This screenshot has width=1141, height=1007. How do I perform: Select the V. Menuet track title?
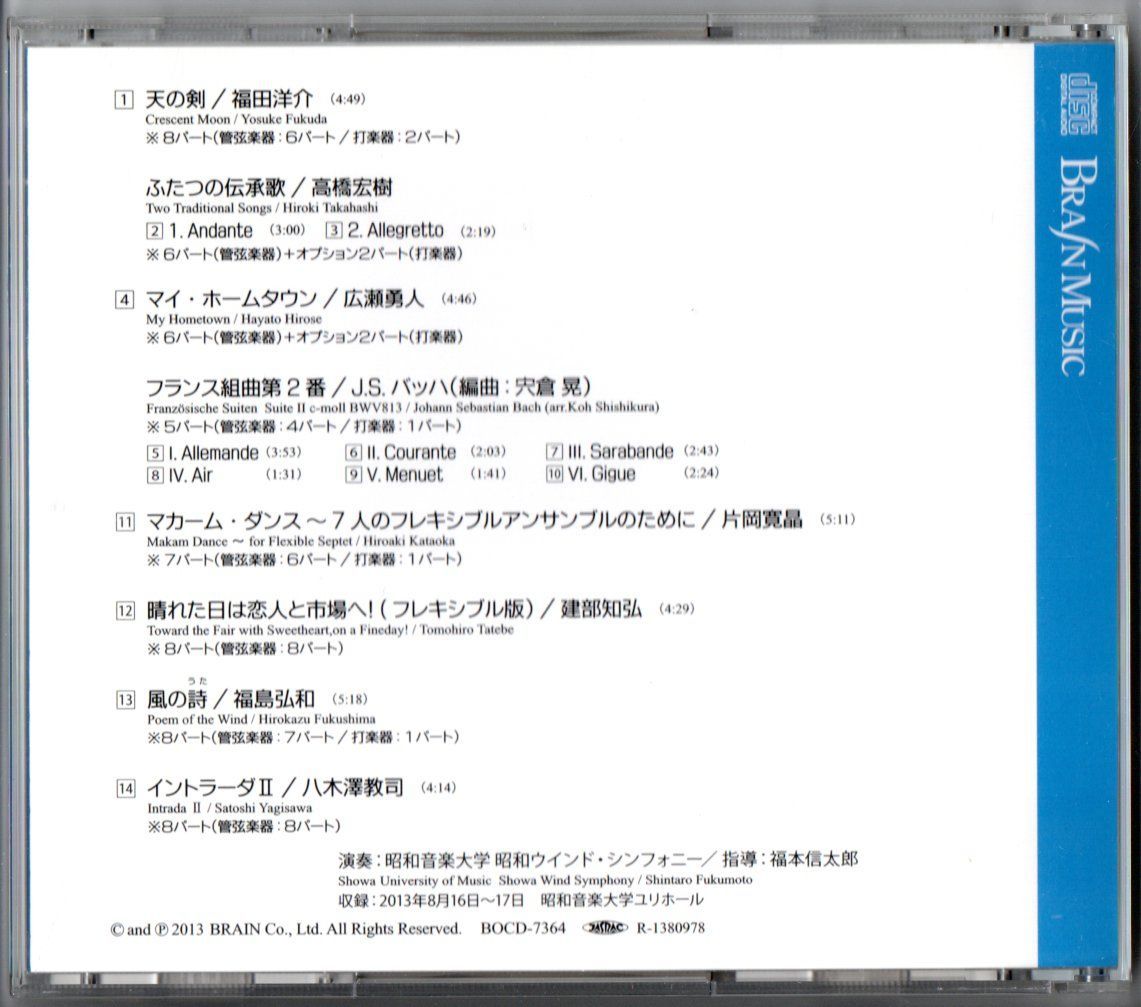click(x=404, y=475)
